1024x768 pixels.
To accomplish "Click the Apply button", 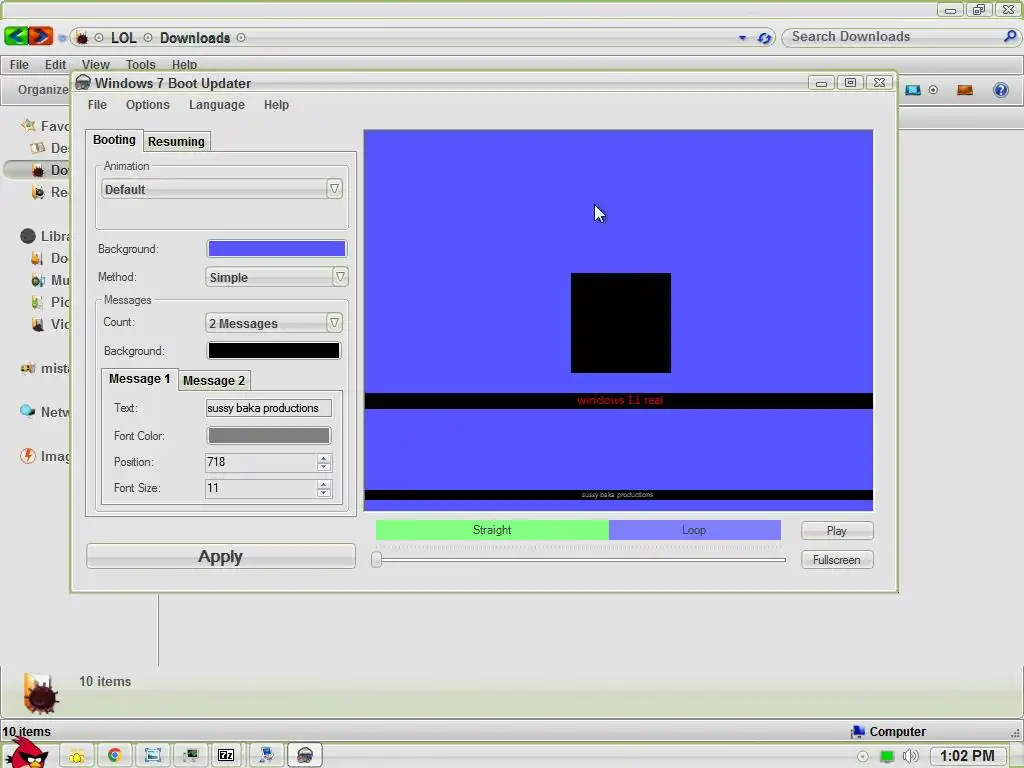I will click(221, 556).
